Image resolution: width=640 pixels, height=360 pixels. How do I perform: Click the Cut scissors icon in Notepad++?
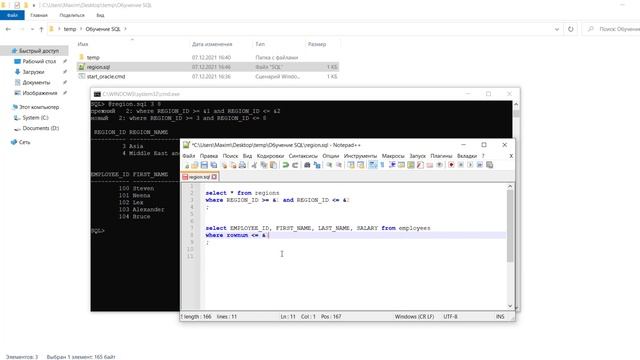(254, 165)
